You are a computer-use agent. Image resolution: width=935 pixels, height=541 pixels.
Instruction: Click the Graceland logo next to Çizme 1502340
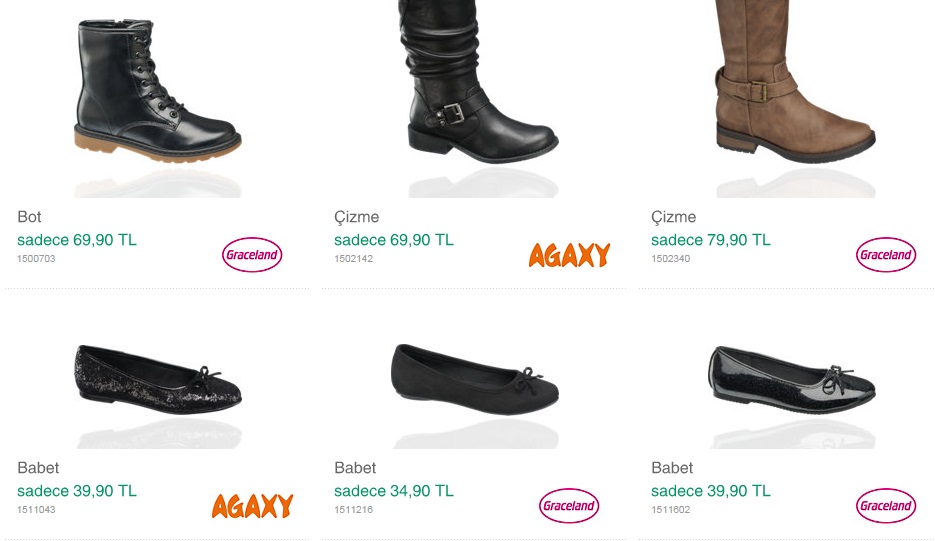coord(886,255)
